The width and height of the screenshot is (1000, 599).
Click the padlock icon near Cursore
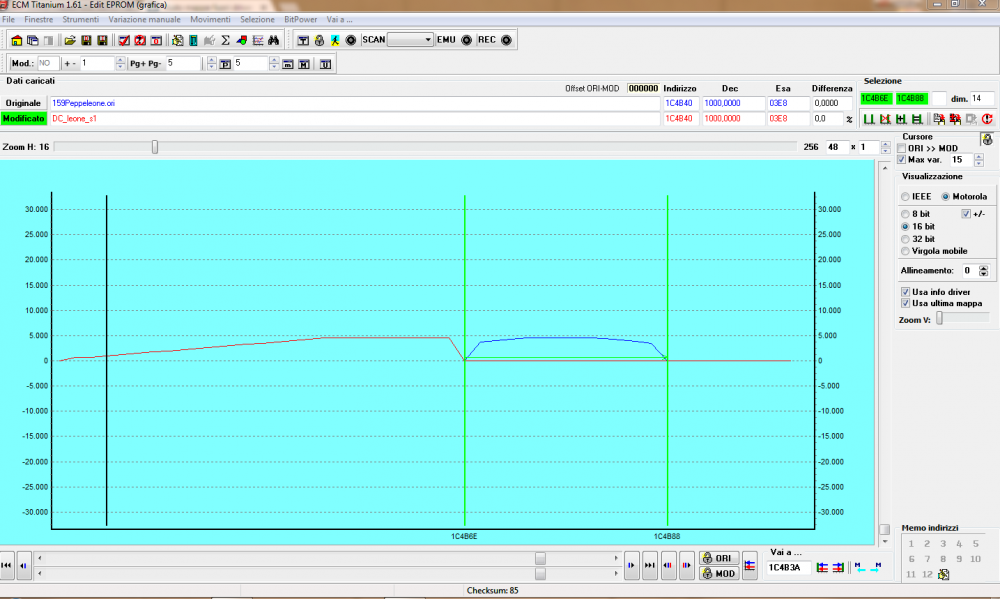coord(987,140)
